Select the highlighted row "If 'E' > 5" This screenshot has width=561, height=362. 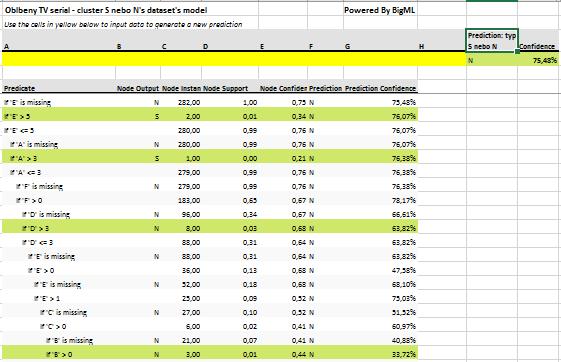210,116
